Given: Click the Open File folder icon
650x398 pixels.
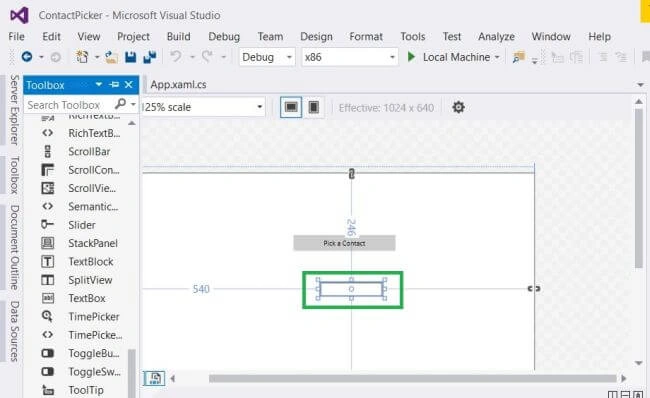Looking at the screenshot, I should pos(111,57).
